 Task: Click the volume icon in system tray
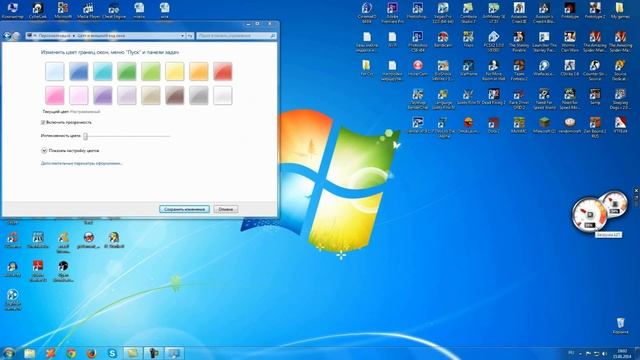pos(604,353)
